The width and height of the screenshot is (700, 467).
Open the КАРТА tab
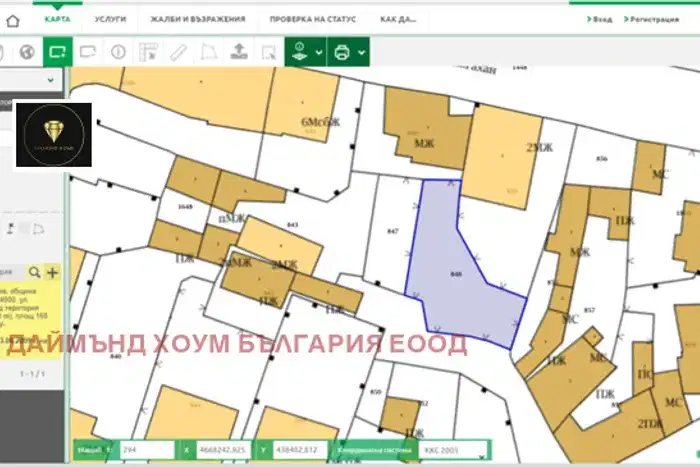tap(58, 19)
